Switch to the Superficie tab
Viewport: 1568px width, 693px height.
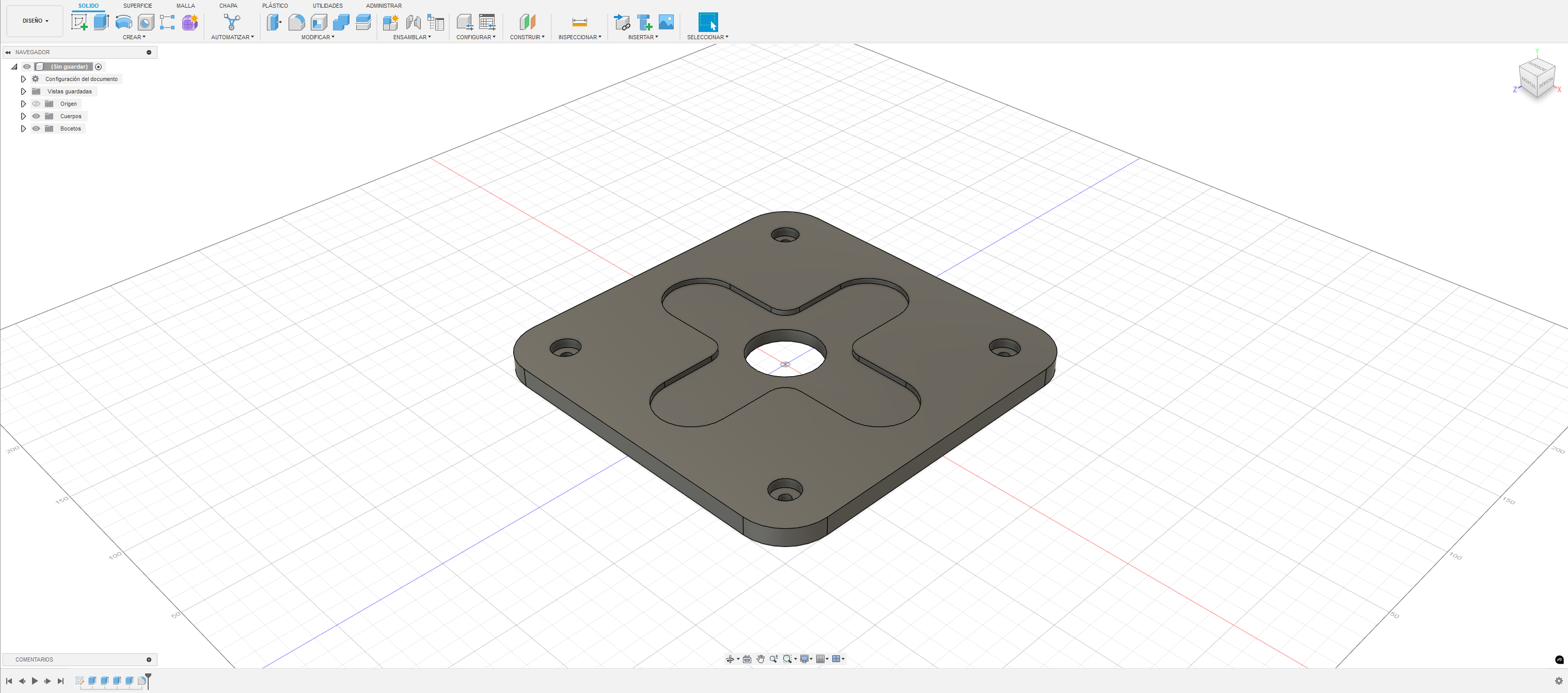[137, 6]
